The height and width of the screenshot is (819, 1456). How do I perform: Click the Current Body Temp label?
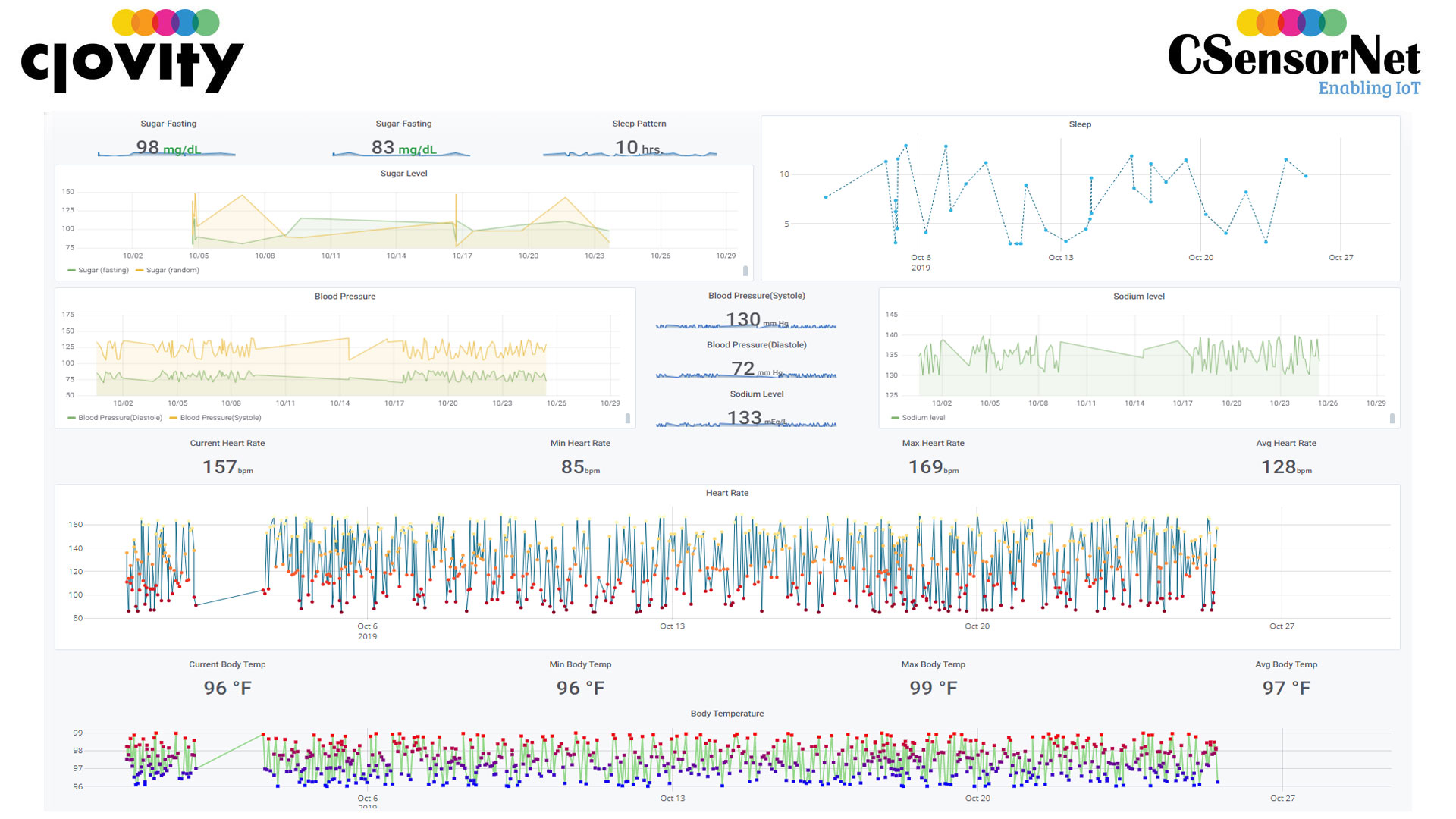(x=227, y=664)
